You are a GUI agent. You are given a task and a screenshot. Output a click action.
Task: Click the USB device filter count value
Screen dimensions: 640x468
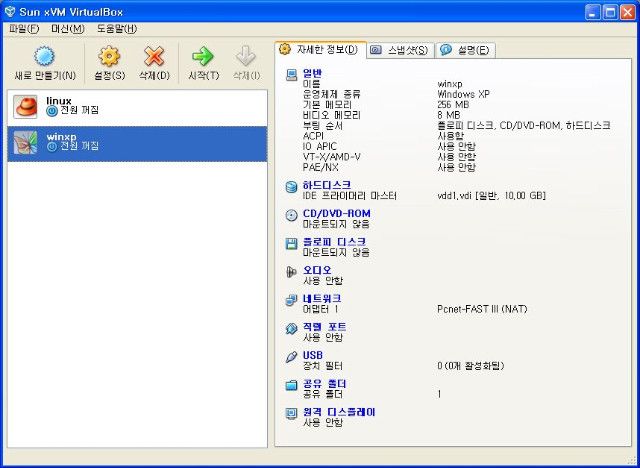(x=471, y=366)
